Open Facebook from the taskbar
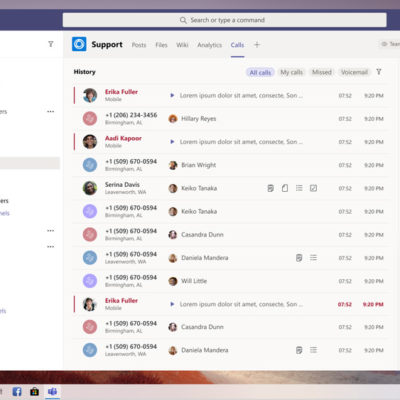The image size is (400, 400). point(17,391)
